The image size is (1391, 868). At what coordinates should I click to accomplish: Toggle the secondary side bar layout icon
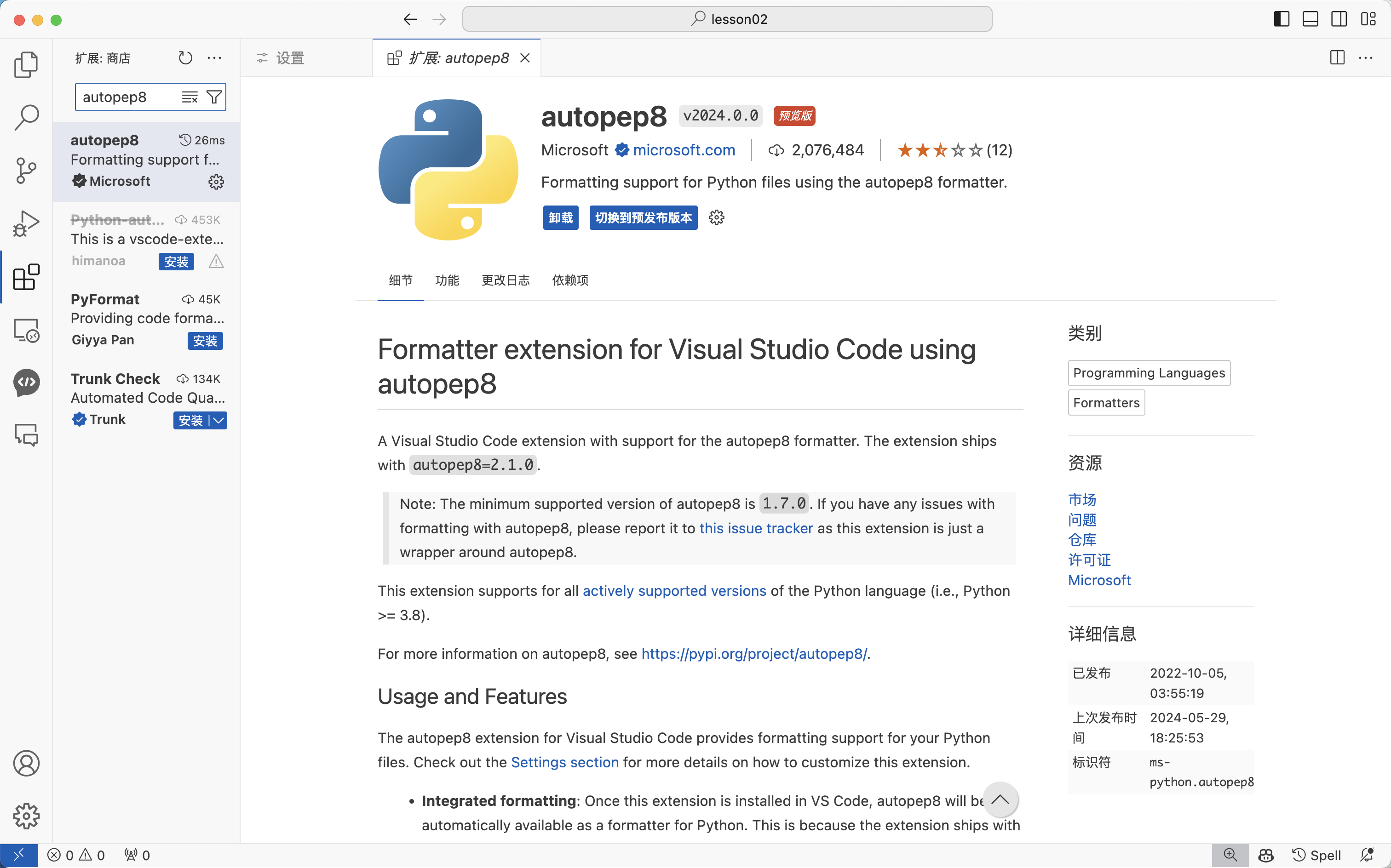coord(1339,19)
